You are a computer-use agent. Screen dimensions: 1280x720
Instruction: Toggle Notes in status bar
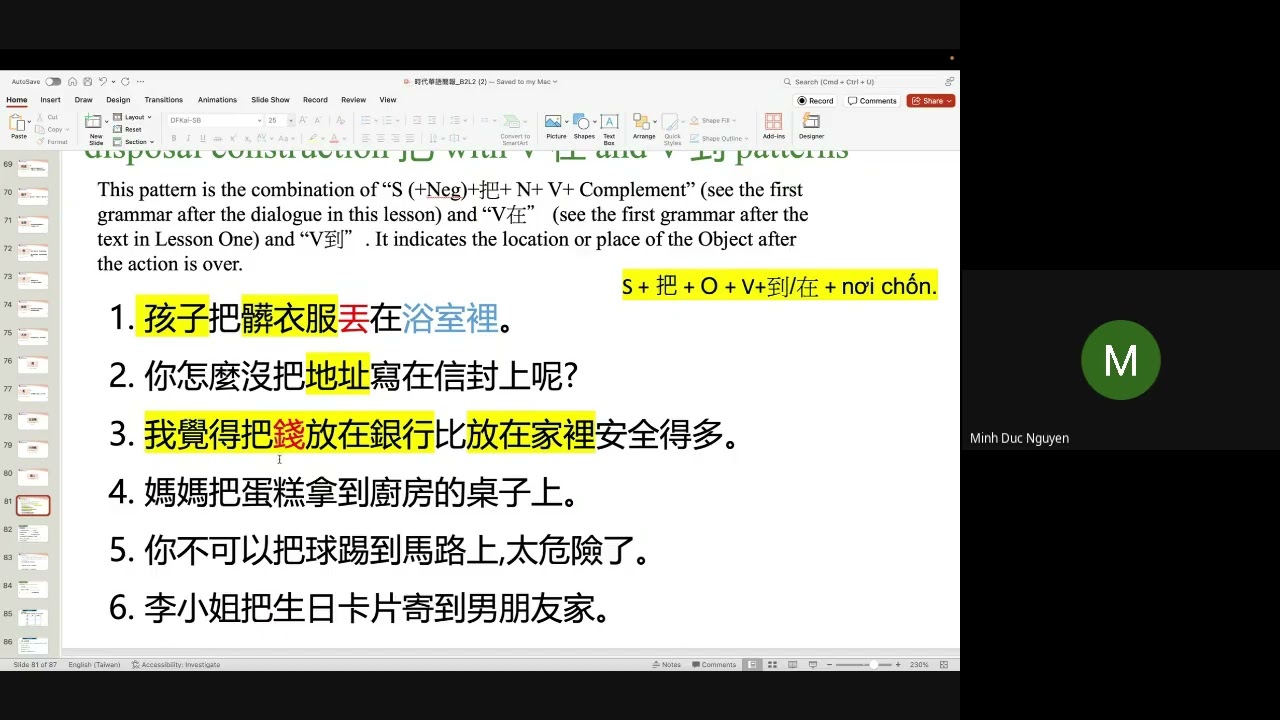tap(666, 665)
